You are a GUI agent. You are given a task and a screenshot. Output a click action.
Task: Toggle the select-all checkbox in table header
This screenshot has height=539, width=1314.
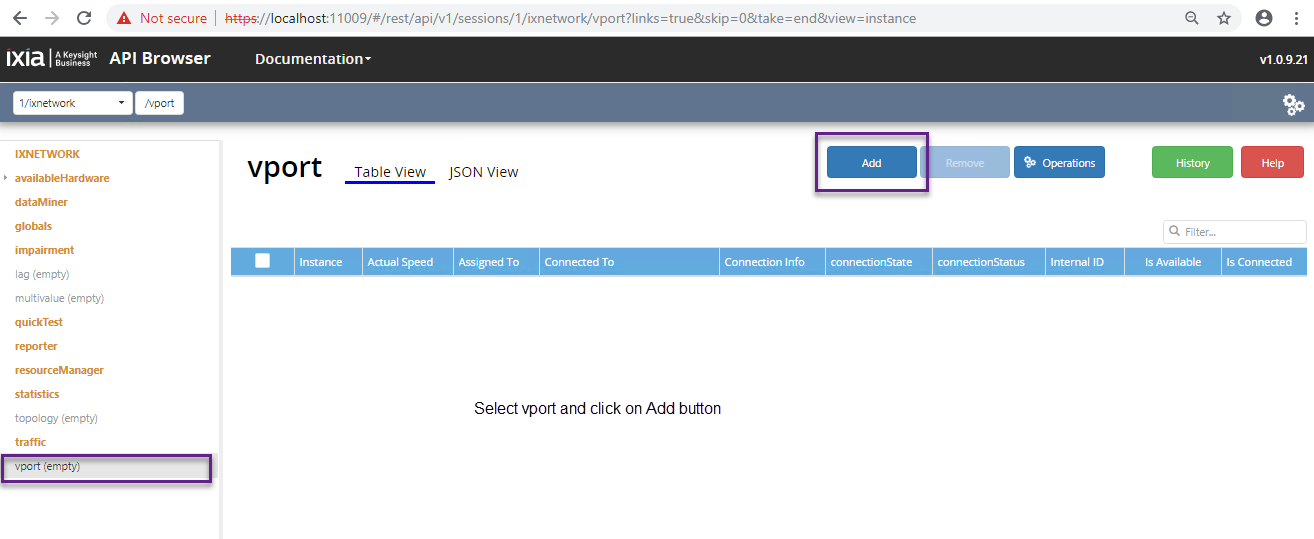(263, 261)
